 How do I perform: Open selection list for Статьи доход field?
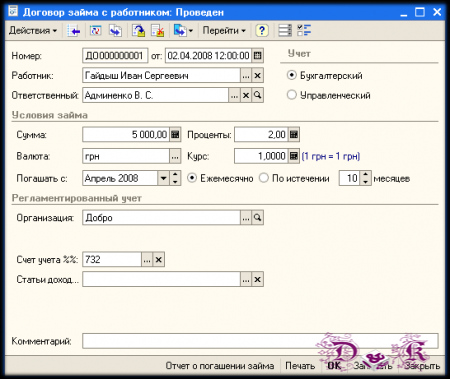[x=246, y=279]
